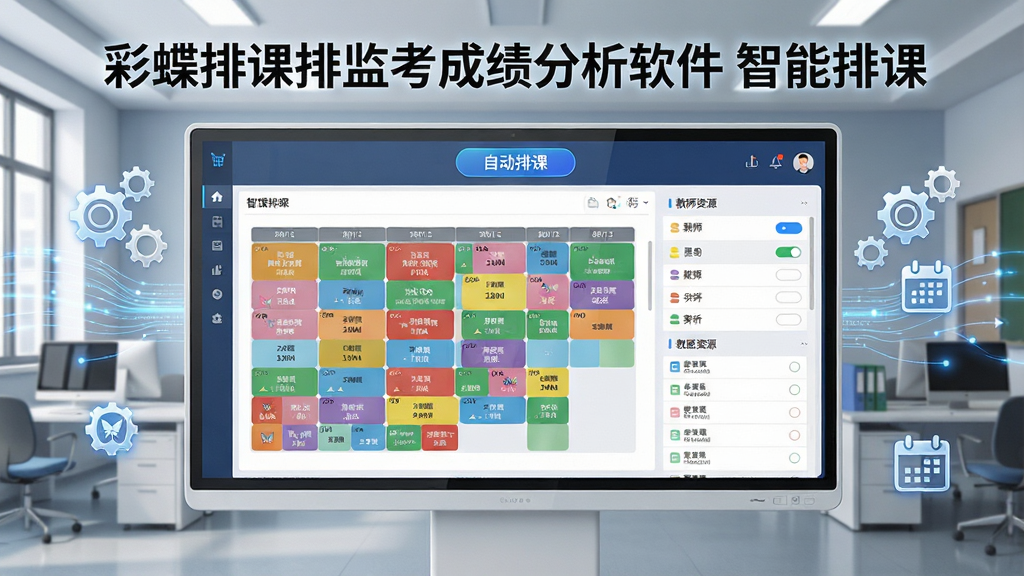
Task: Click the toolbar icon right of the folder icon
Action: 612,203
